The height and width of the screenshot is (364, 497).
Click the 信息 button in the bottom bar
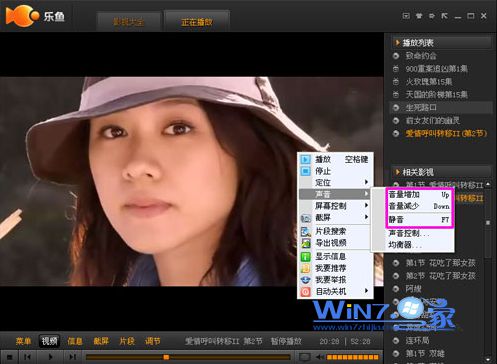75,341
